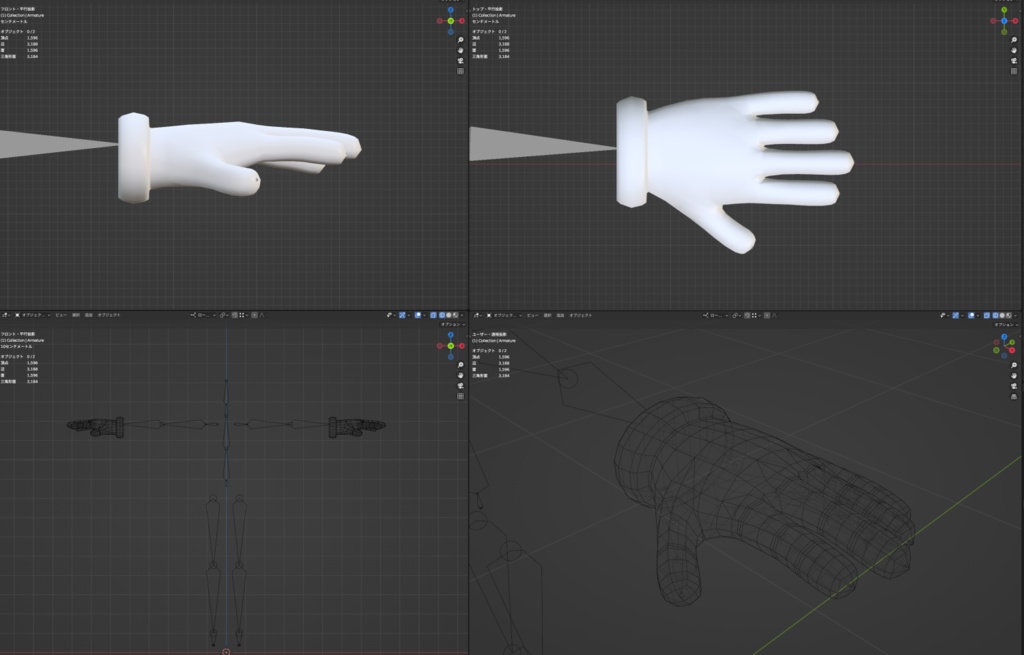Click the pan hand icon in the bottom-right perspective viewport

[x=1014, y=375]
